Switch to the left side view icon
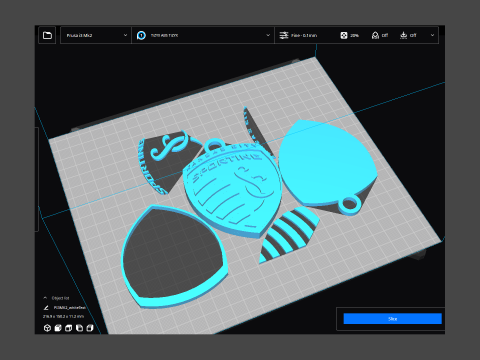The height and width of the screenshot is (360, 480). 79,328
